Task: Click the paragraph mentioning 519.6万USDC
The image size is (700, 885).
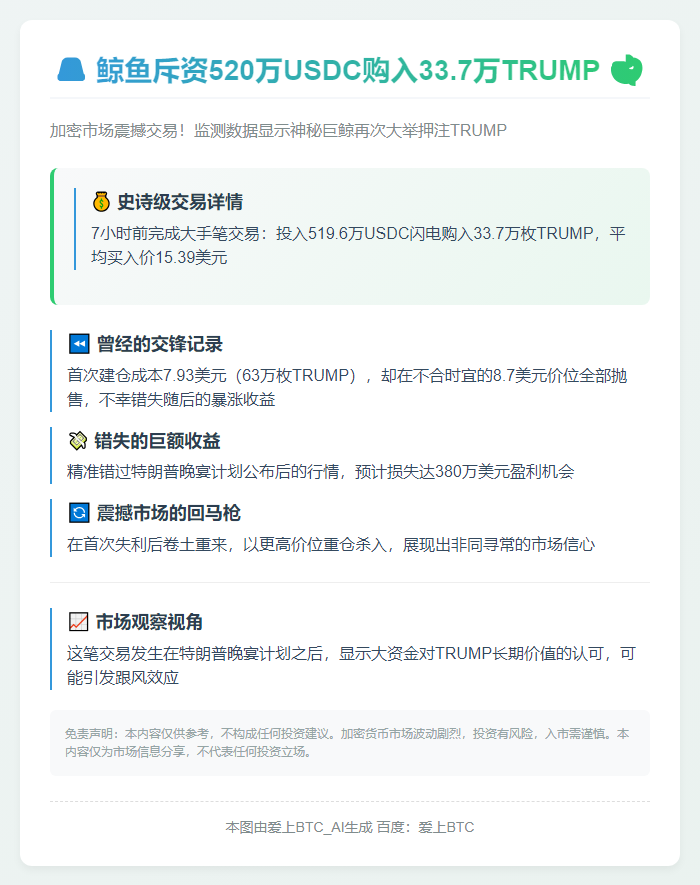Action: coord(358,246)
